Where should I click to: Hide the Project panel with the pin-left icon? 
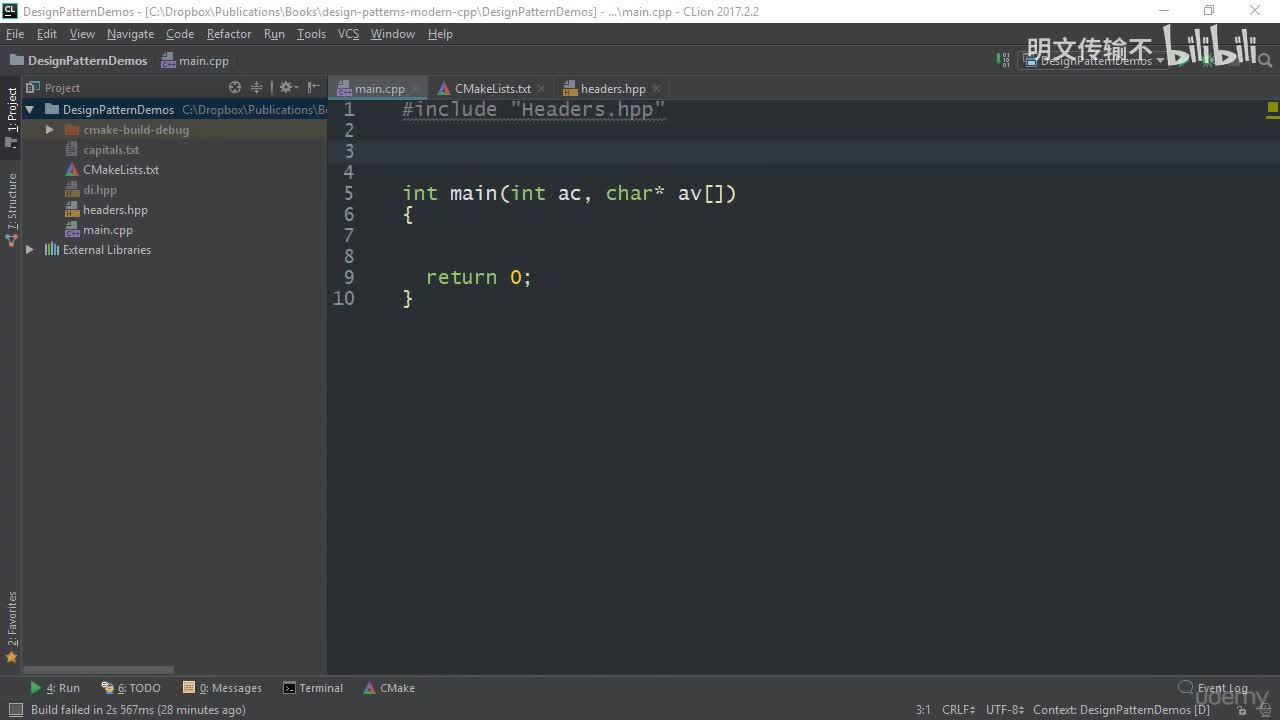coord(313,88)
